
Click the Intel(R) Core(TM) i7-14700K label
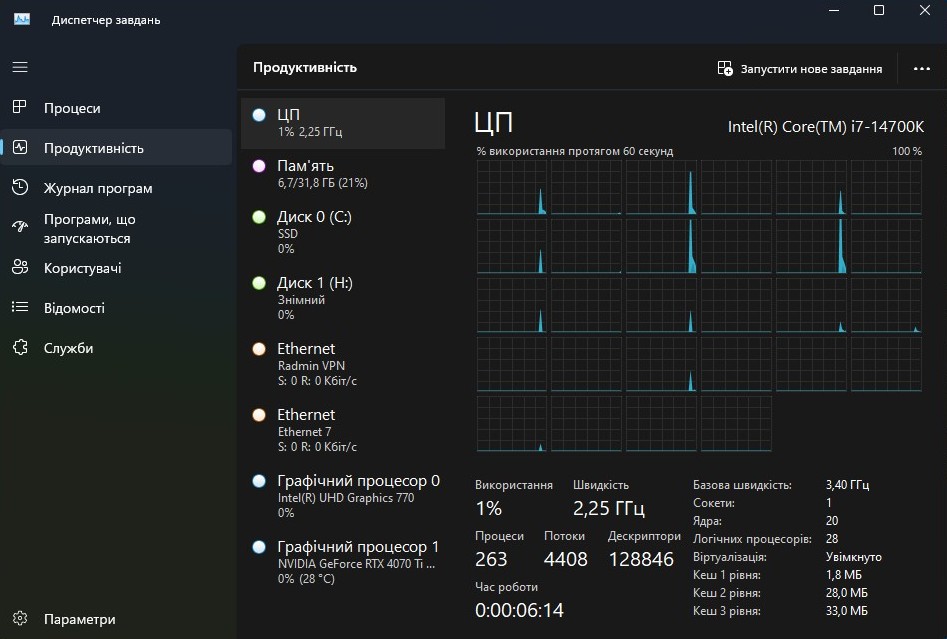pos(826,127)
